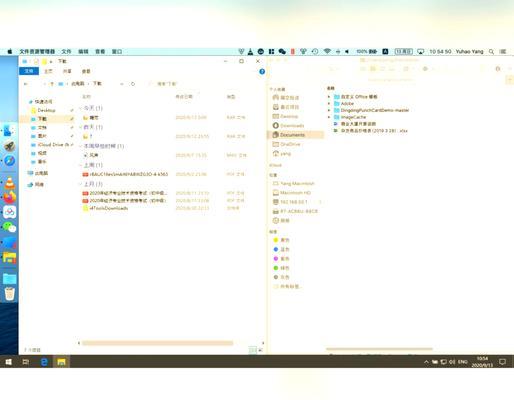
Task: Click the blue help icon in Explorer
Action: click(x=262, y=71)
